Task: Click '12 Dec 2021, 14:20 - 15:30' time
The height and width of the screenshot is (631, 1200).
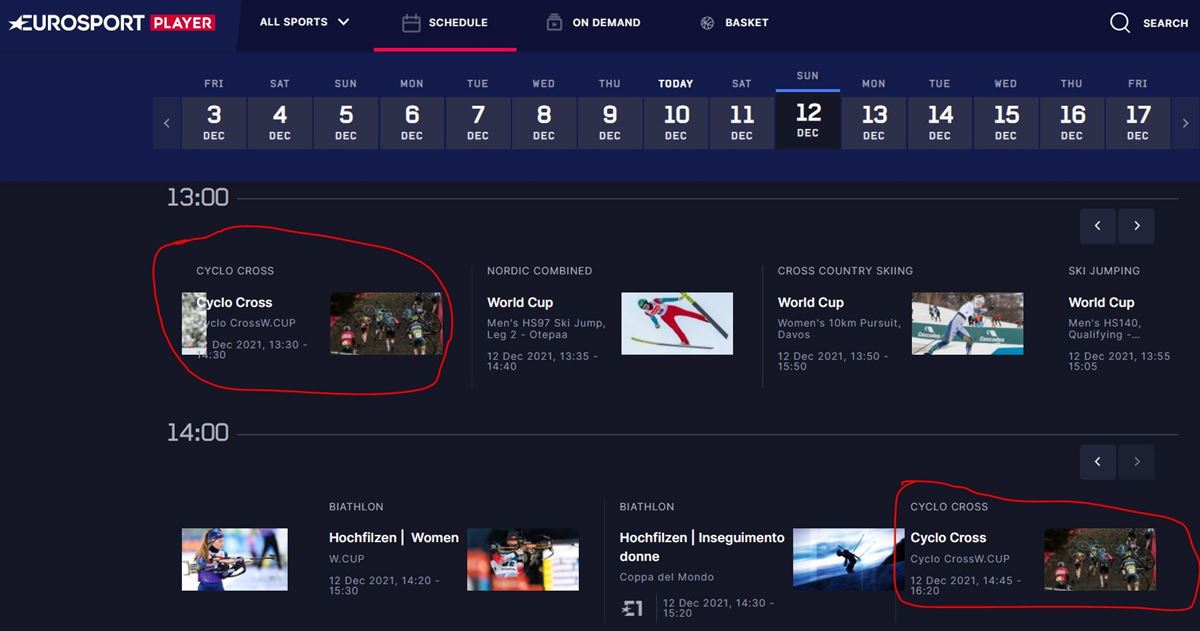Action: tap(385, 585)
